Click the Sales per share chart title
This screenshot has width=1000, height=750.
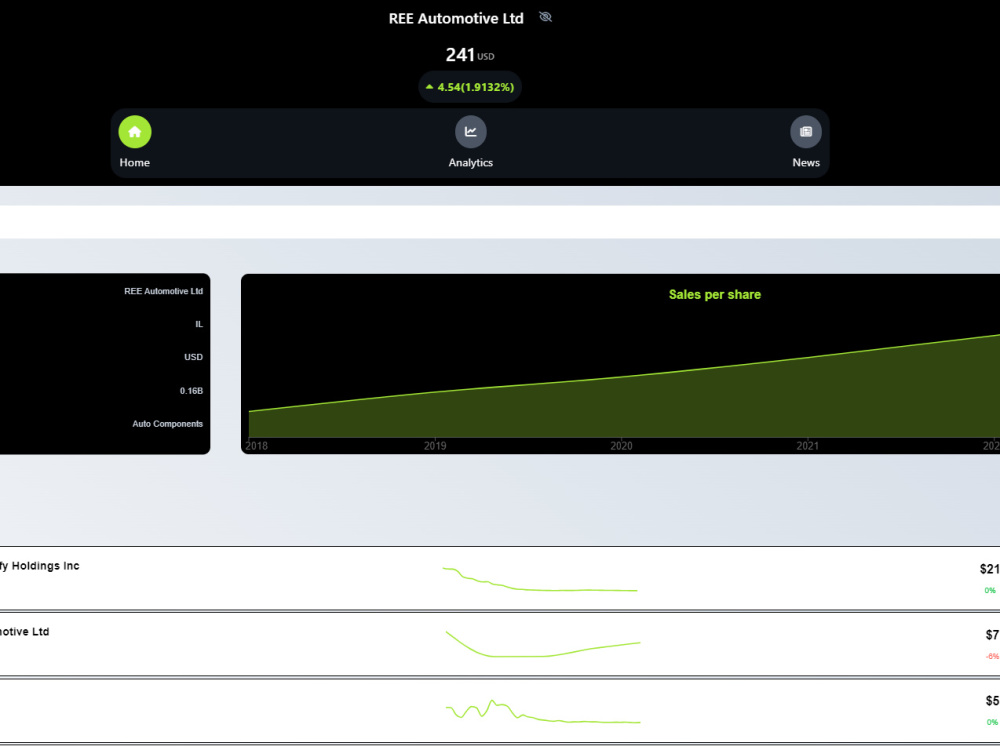click(714, 295)
